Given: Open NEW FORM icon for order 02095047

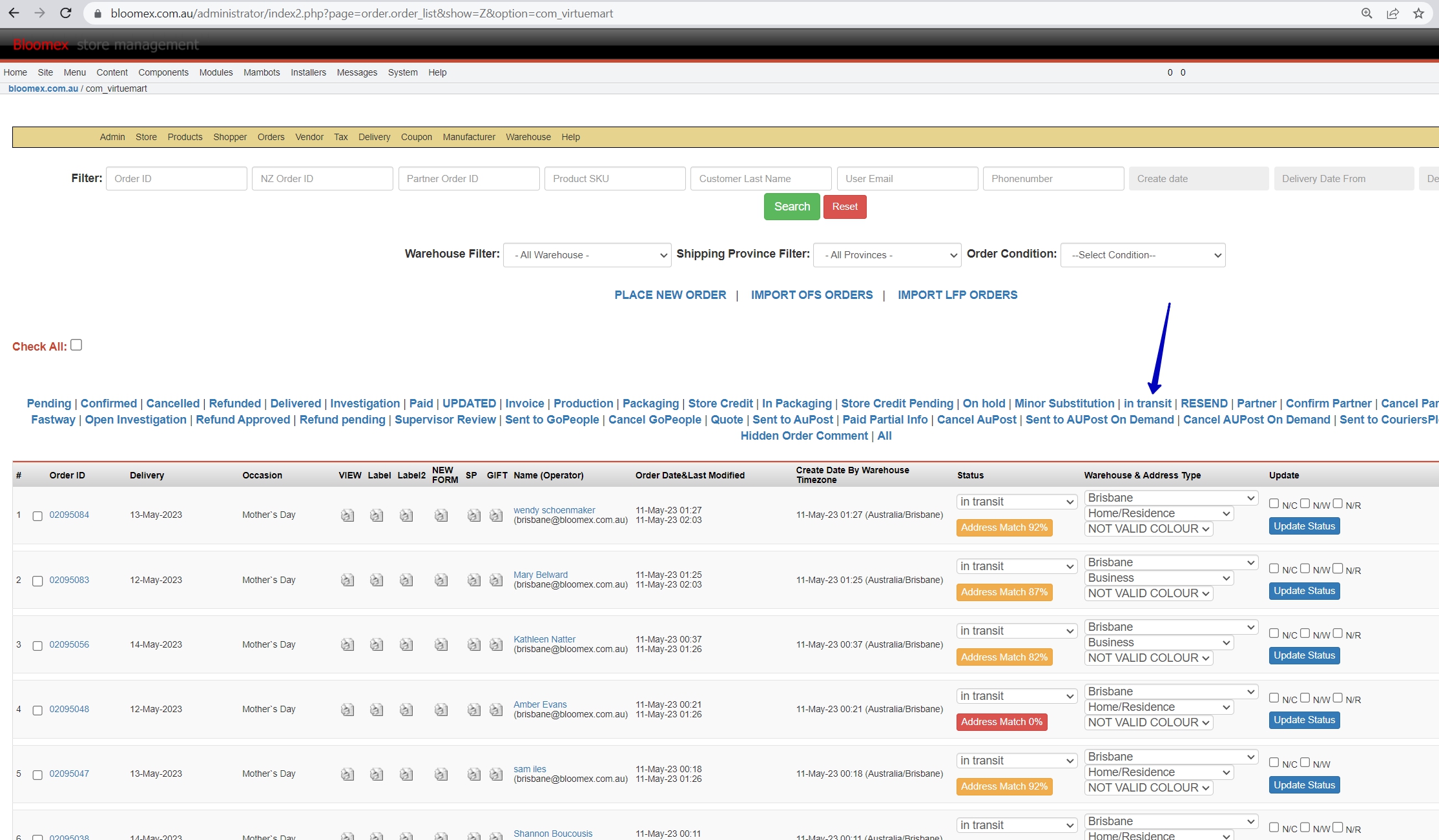Looking at the screenshot, I should (441, 774).
